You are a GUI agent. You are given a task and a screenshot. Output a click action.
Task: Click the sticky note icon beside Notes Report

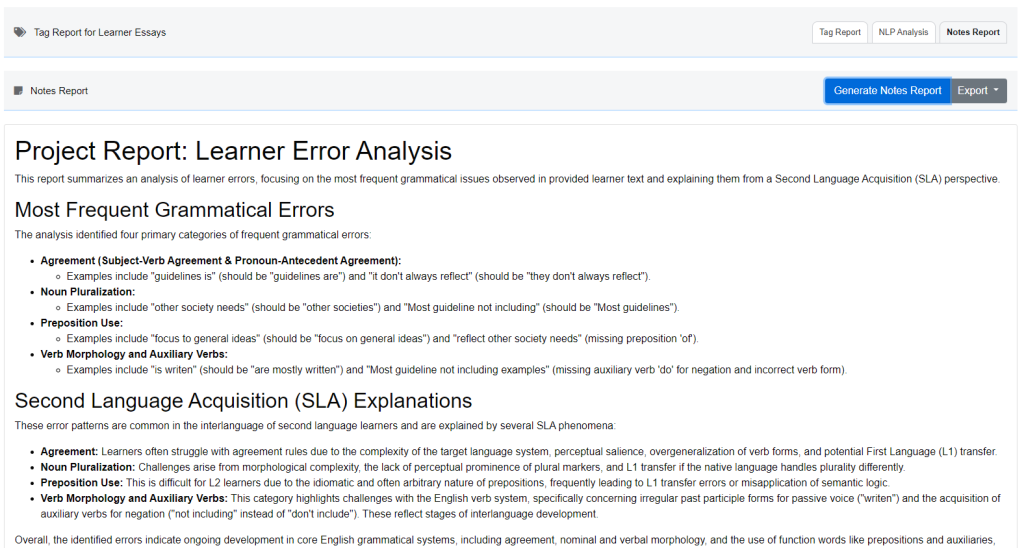tap(19, 91)
